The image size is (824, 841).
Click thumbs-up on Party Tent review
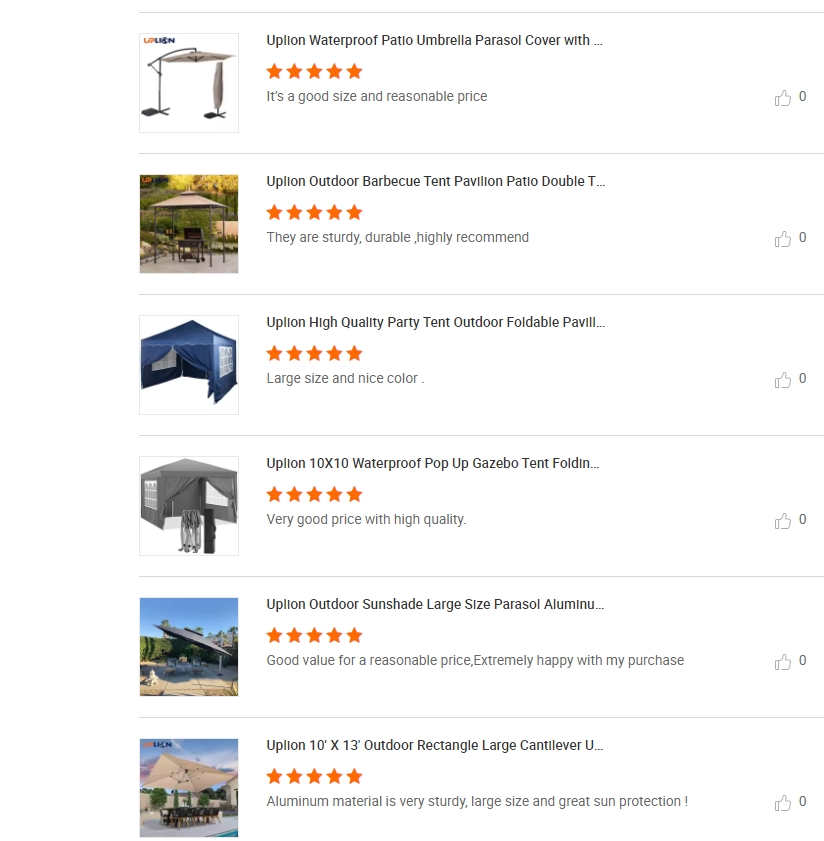(783, 380)
